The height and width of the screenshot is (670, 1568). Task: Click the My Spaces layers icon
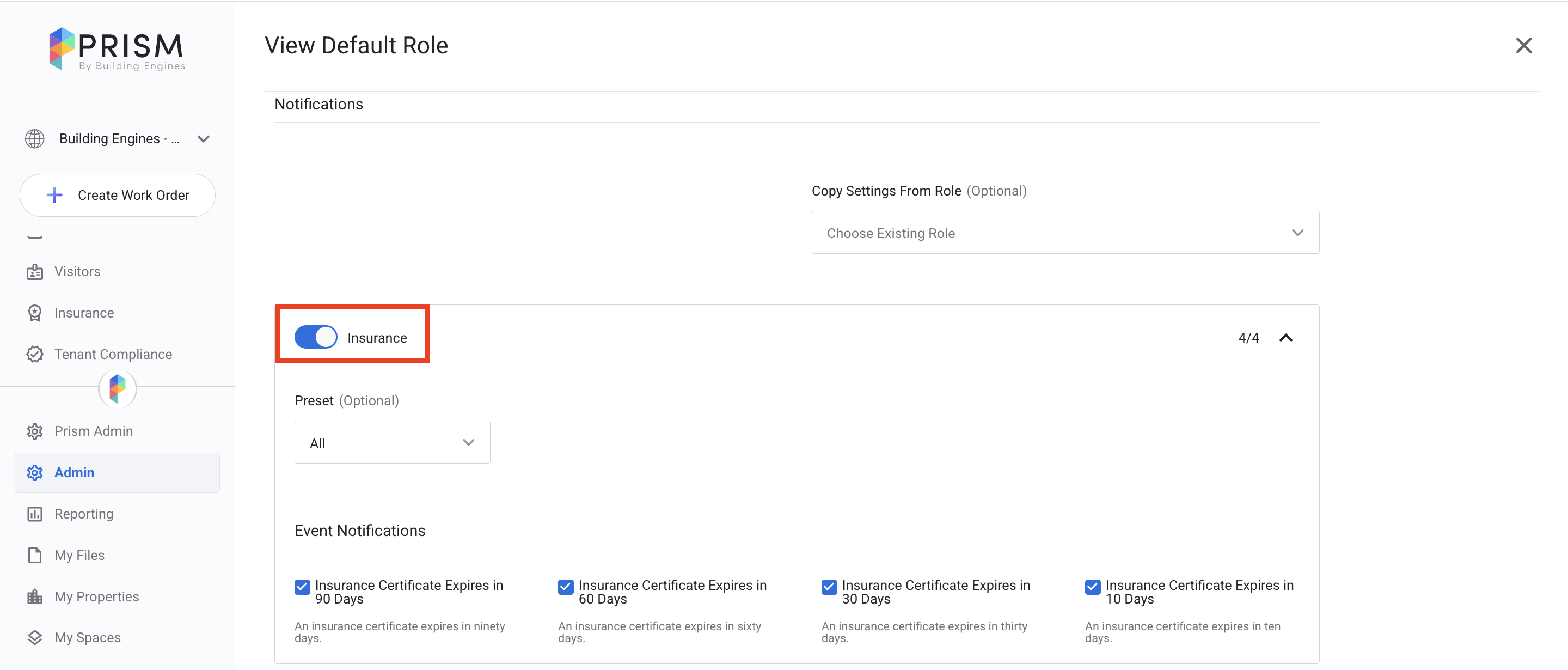[x=35, y=638]
